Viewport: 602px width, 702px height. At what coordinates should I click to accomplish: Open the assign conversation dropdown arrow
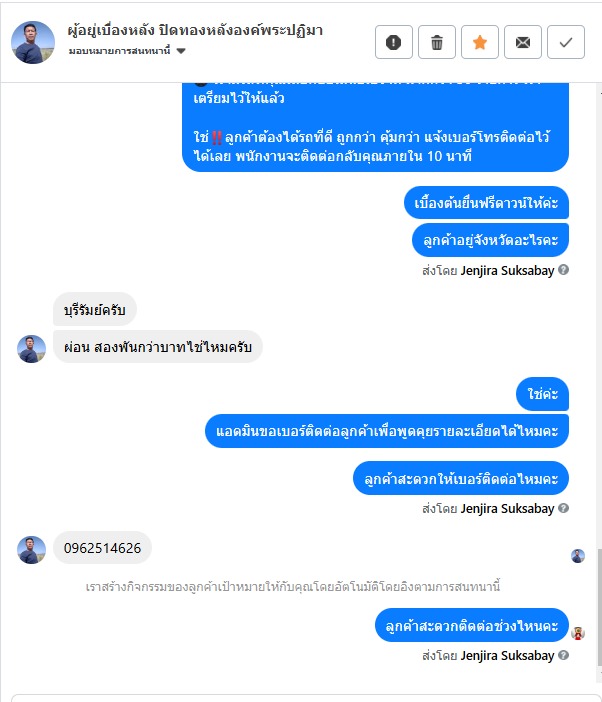click(181, 51)
